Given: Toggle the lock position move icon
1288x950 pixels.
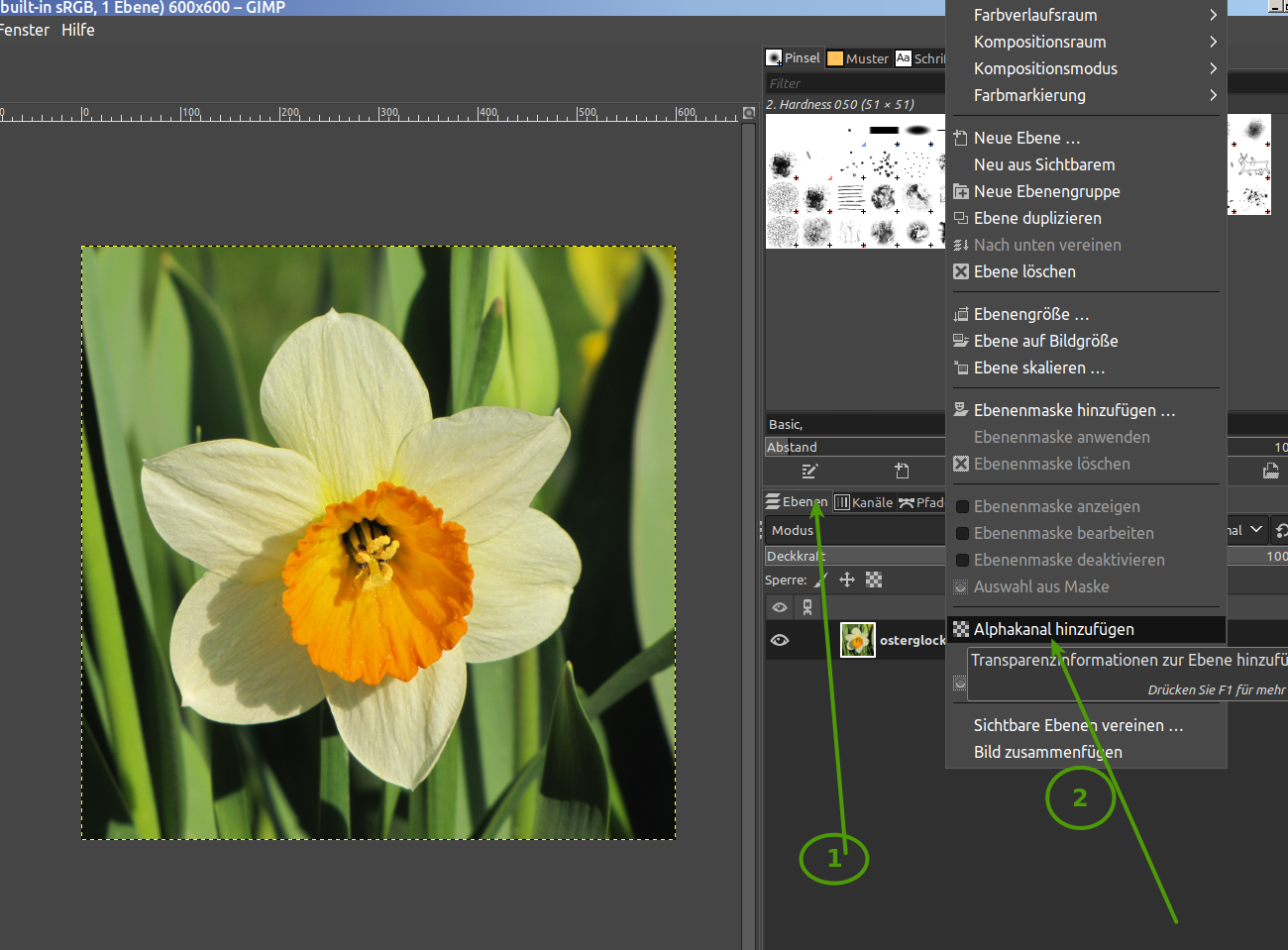Looking at the screenshot, I should (x=847, y=580).
